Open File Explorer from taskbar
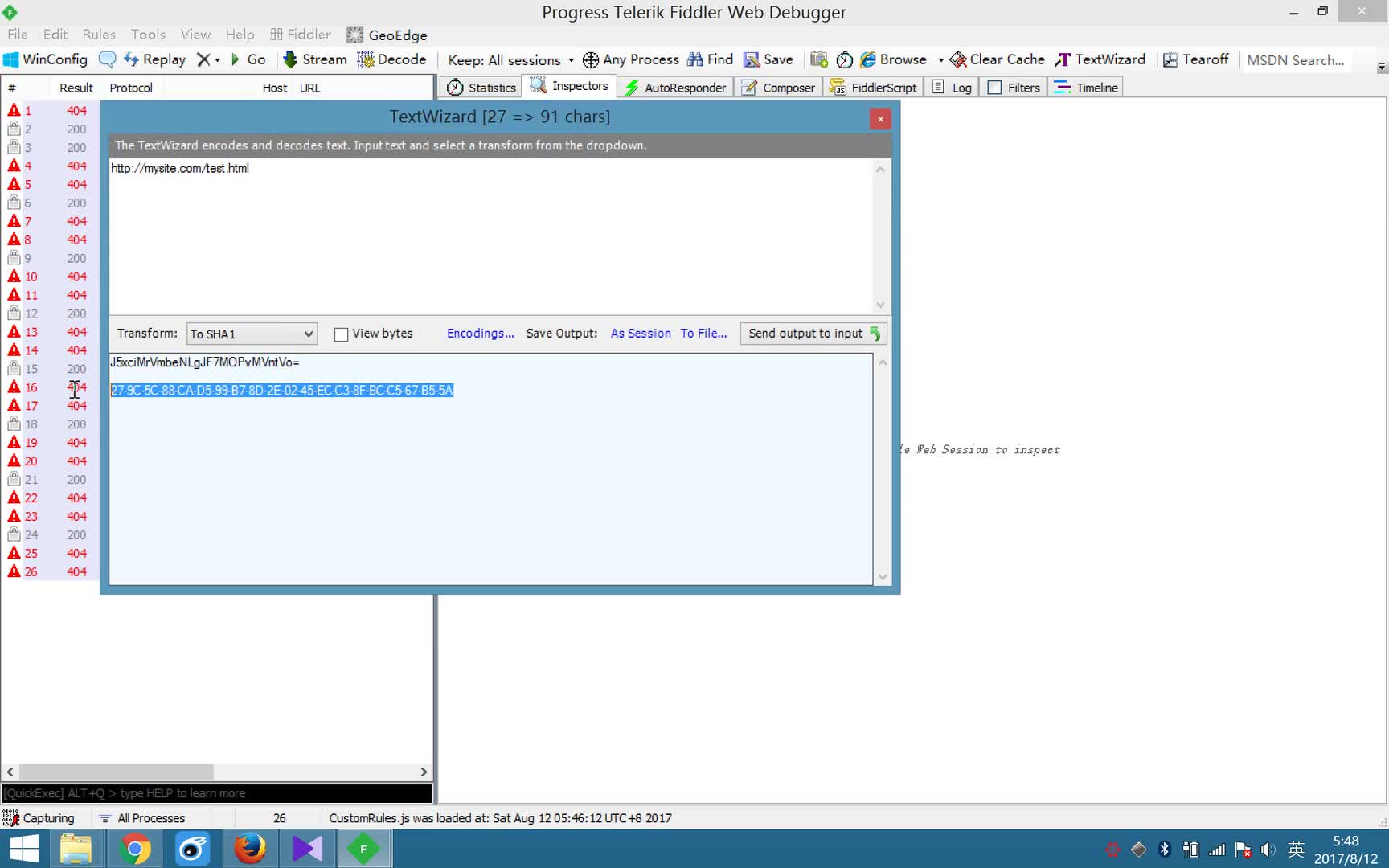The image size is (1389, 868). pos(76,849)
